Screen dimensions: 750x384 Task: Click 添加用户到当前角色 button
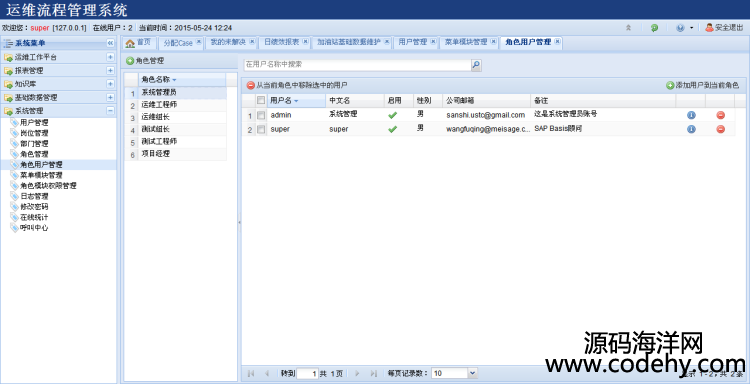(x=702, y=85)
